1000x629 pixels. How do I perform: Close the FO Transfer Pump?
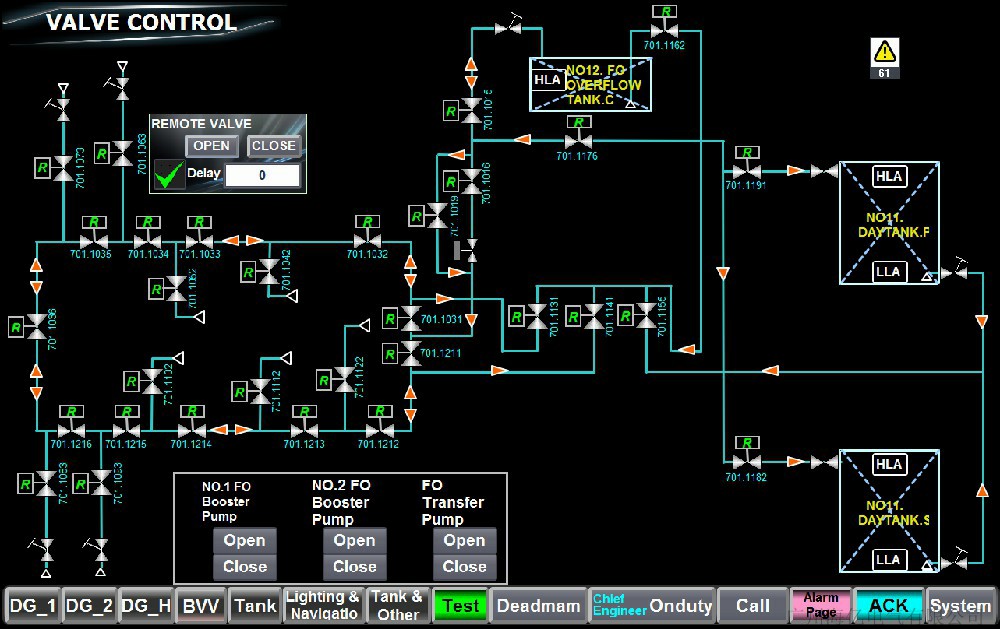[x=464, y=566]
